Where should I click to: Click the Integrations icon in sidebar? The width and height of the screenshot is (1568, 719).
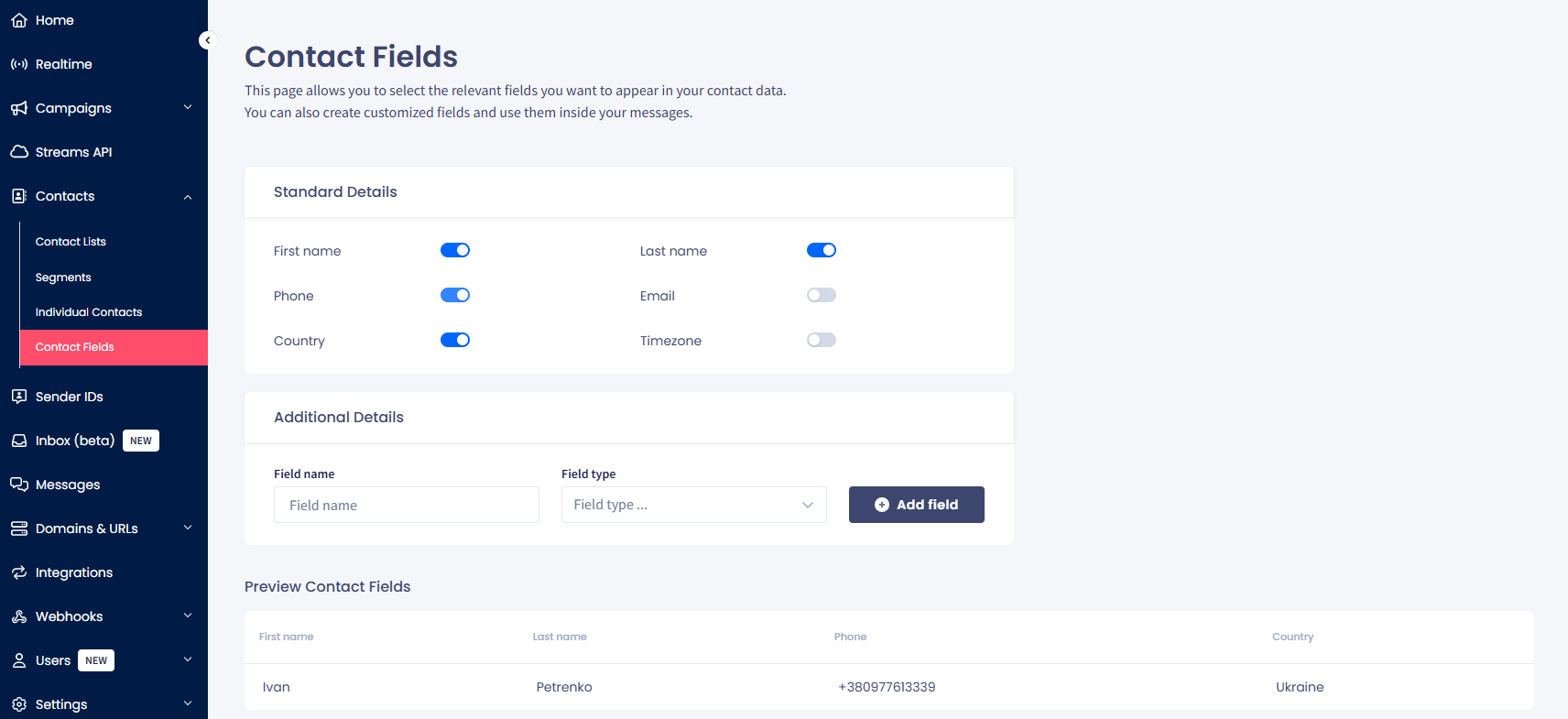pyautogui.click(x=18, y=572)
